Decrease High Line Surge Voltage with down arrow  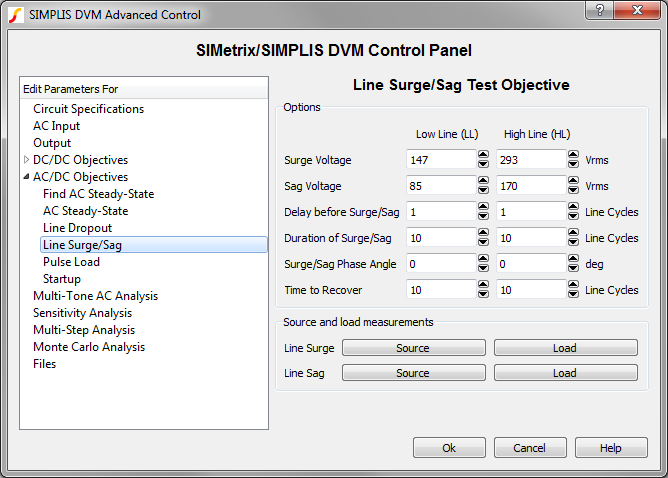pyautogui.click(x=573, y=164)
